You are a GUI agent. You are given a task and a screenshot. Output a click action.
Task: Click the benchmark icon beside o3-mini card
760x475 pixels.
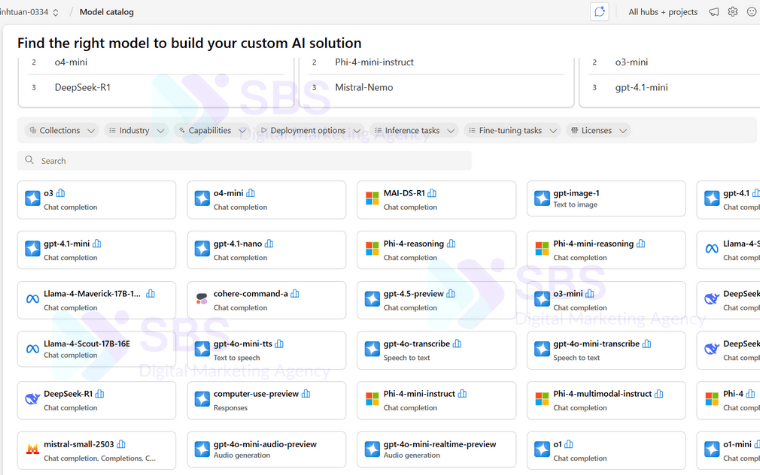(590, 293)
